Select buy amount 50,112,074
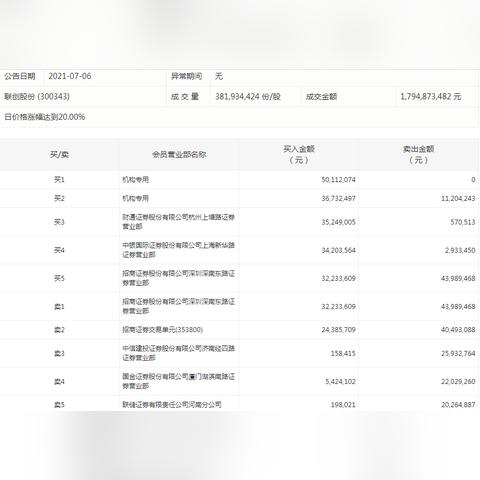Viewport: 480px width, 480px height. [338, 180]
